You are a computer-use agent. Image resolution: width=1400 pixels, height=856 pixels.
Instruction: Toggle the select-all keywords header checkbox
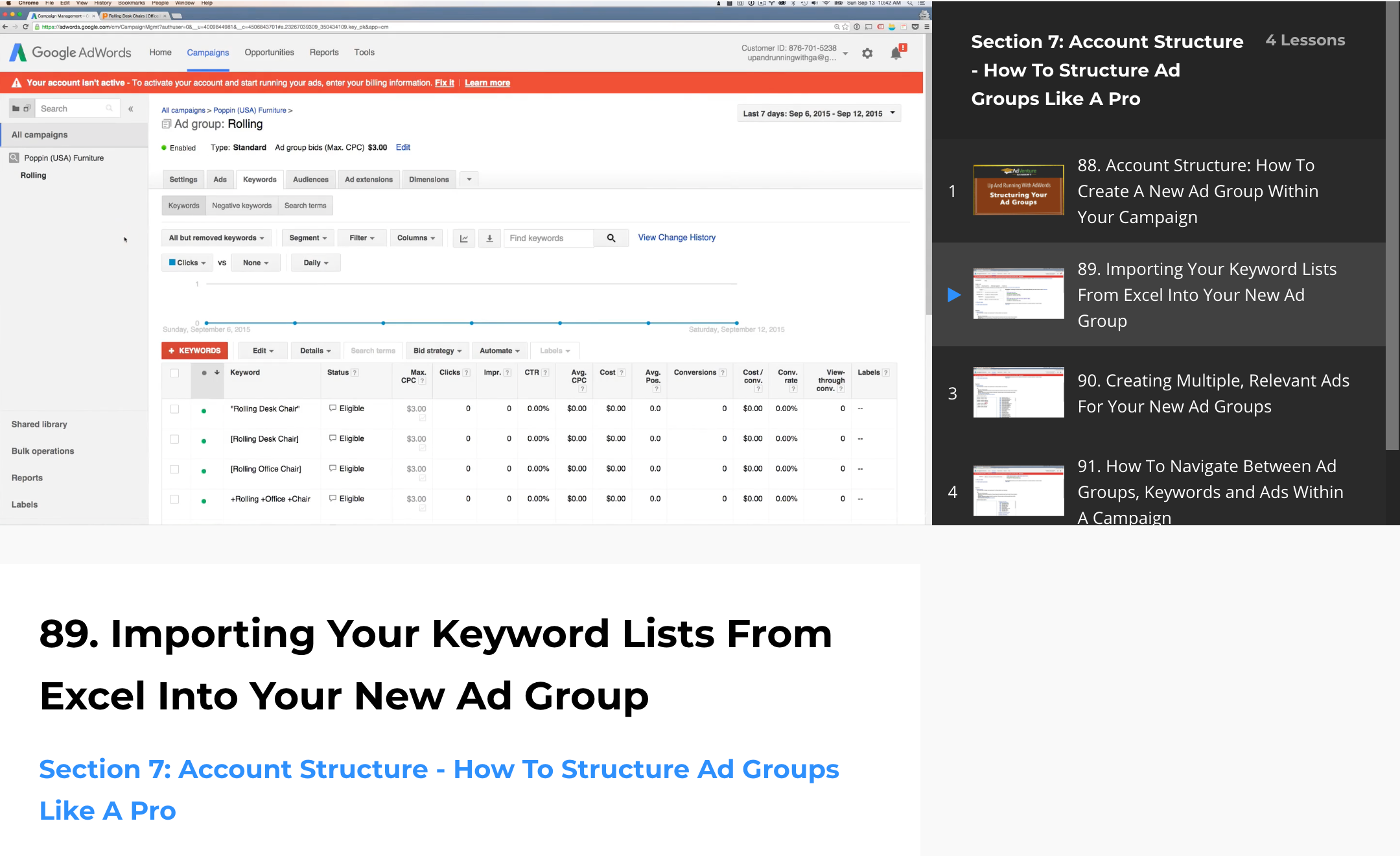pos(174,373)
